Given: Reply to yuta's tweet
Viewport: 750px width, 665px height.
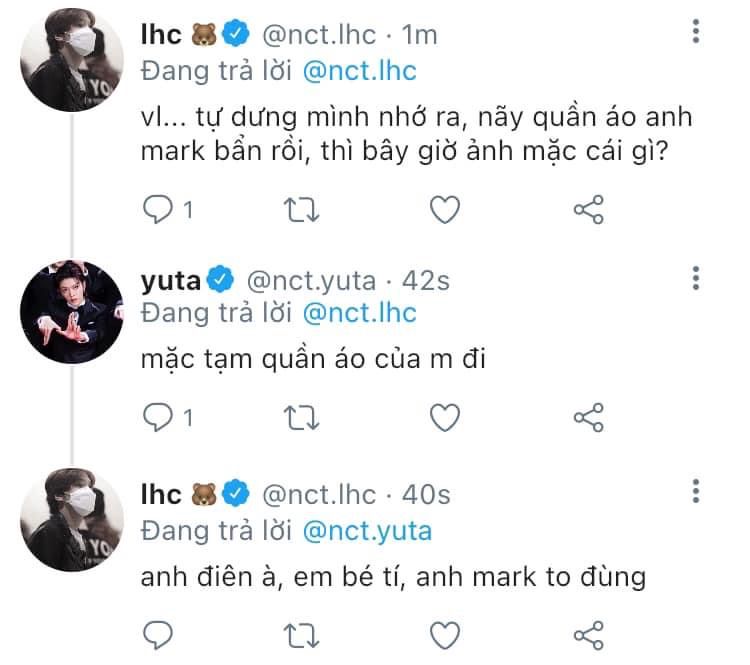Looking at the screenshot, I should pyautogui.click(x=160, y=417).
